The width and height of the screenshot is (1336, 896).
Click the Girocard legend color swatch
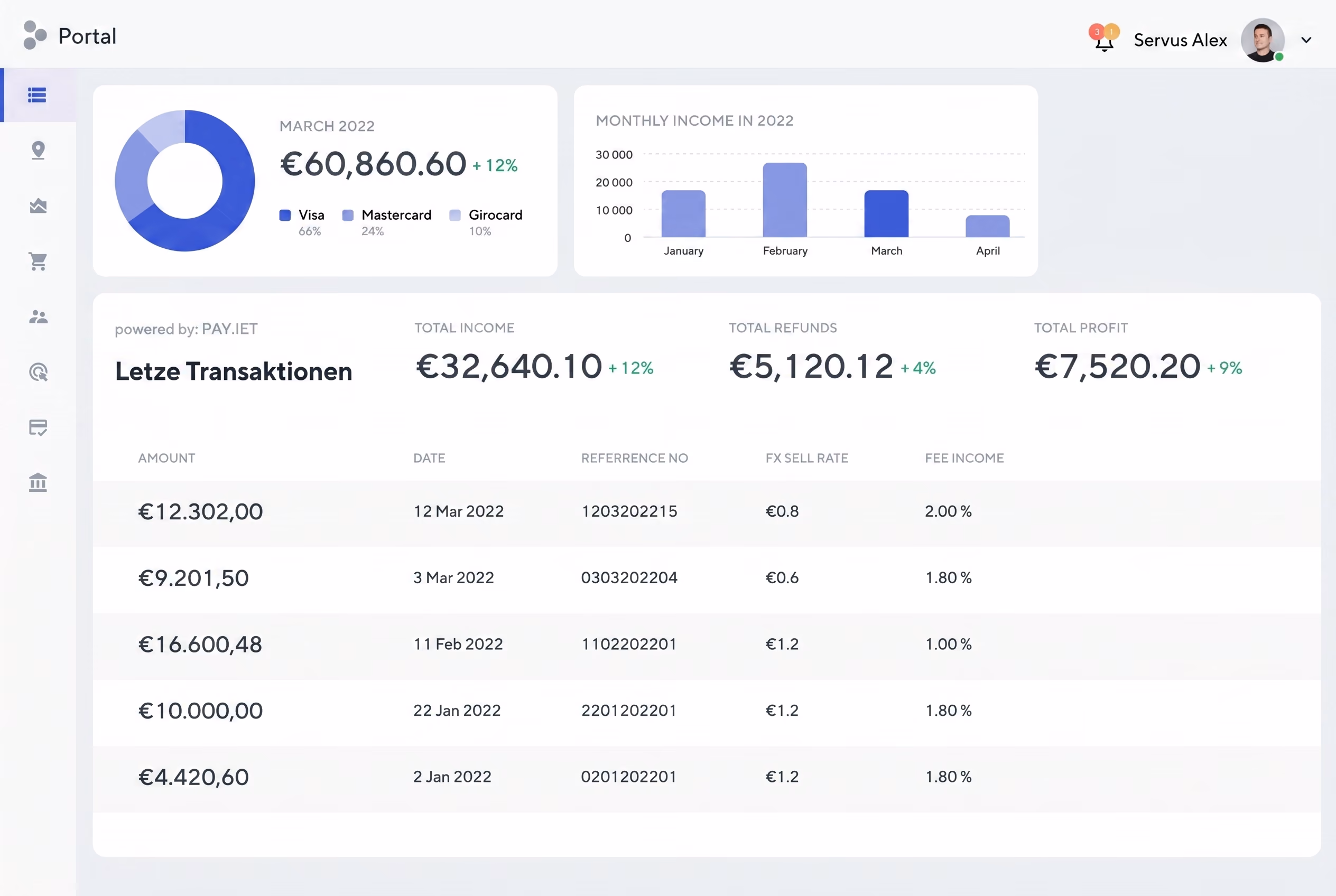(x=455, y=215)
